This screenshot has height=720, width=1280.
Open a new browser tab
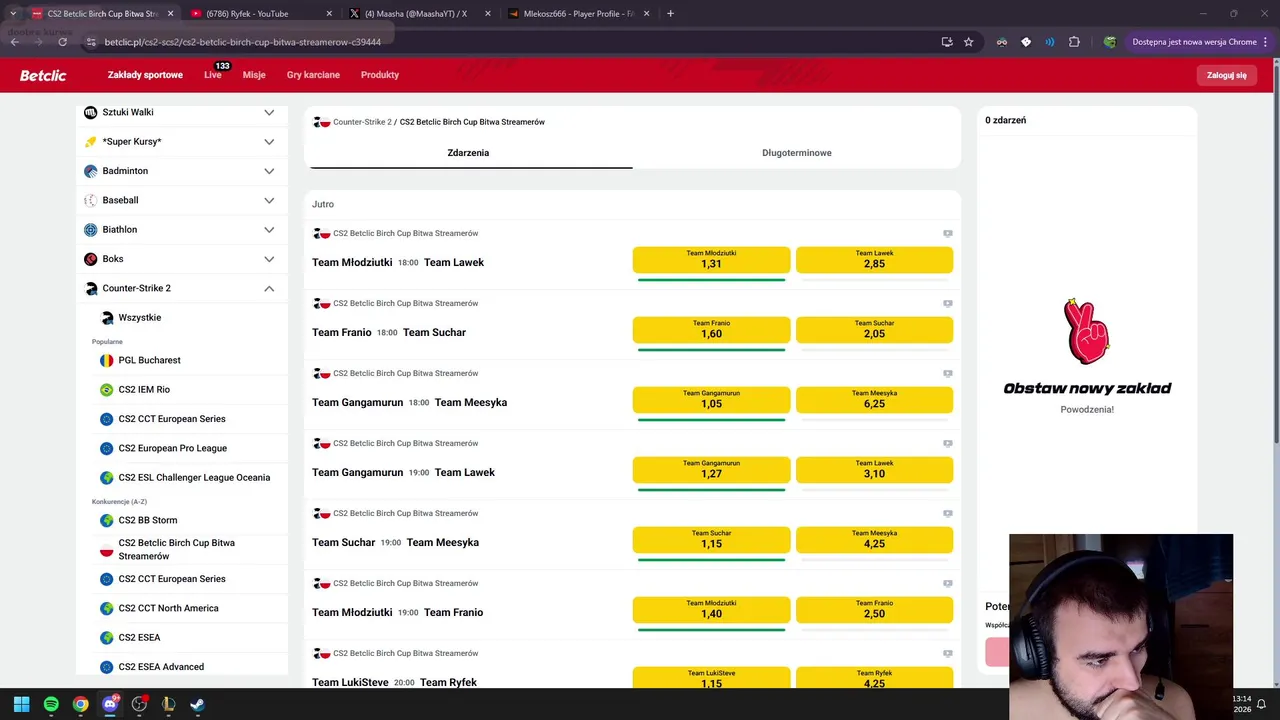coord(670,14)
